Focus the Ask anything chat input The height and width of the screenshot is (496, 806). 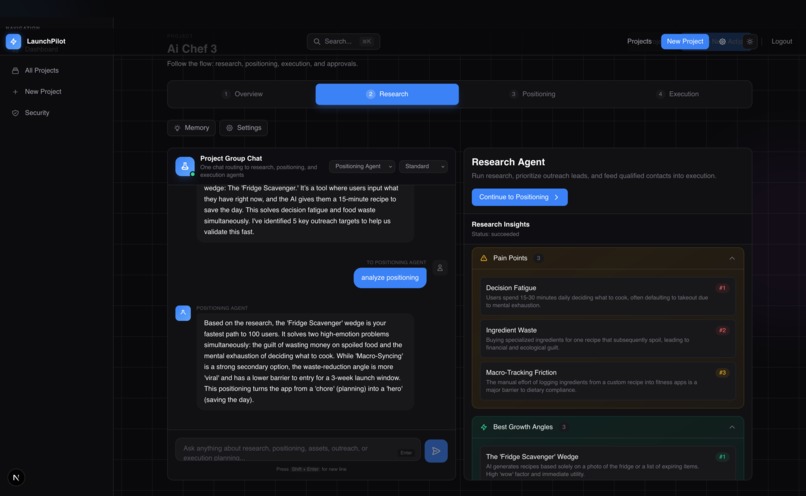click(x=298, y=451)
